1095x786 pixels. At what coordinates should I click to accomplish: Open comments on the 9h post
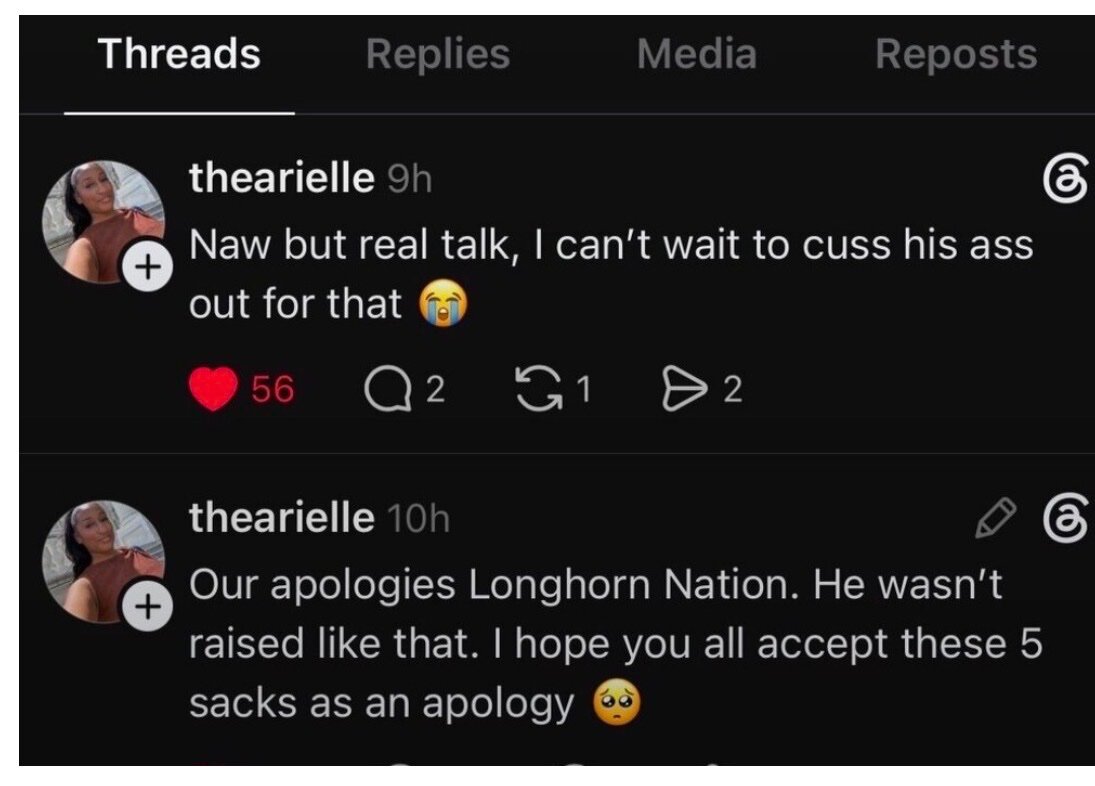(x=388, y=389)
